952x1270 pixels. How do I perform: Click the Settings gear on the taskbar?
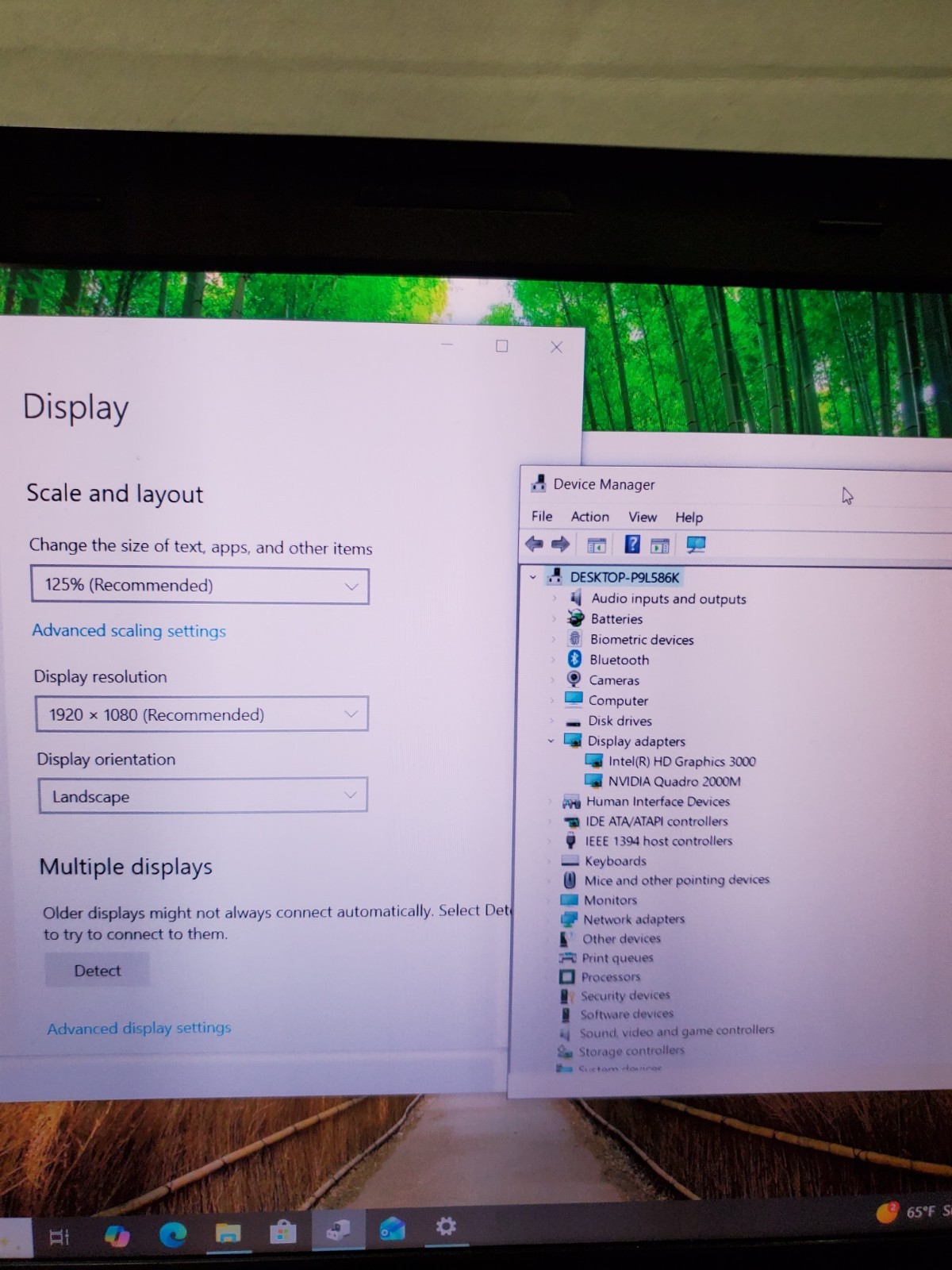446,1226
